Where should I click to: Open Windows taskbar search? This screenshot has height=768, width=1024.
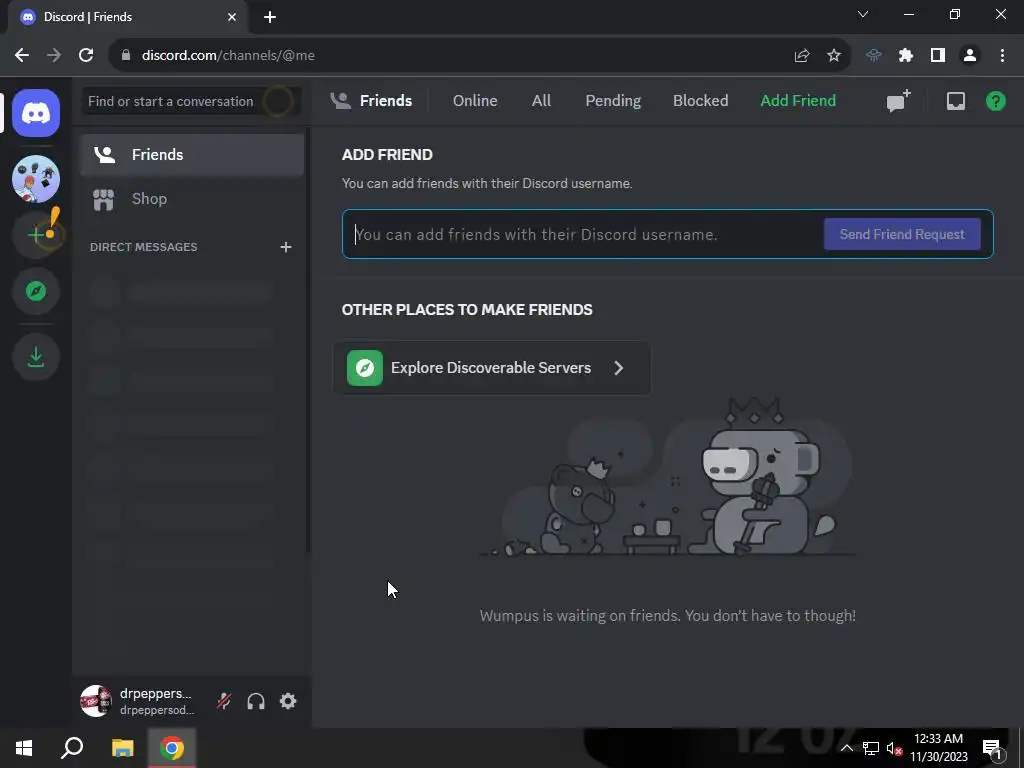pos(72,748)
